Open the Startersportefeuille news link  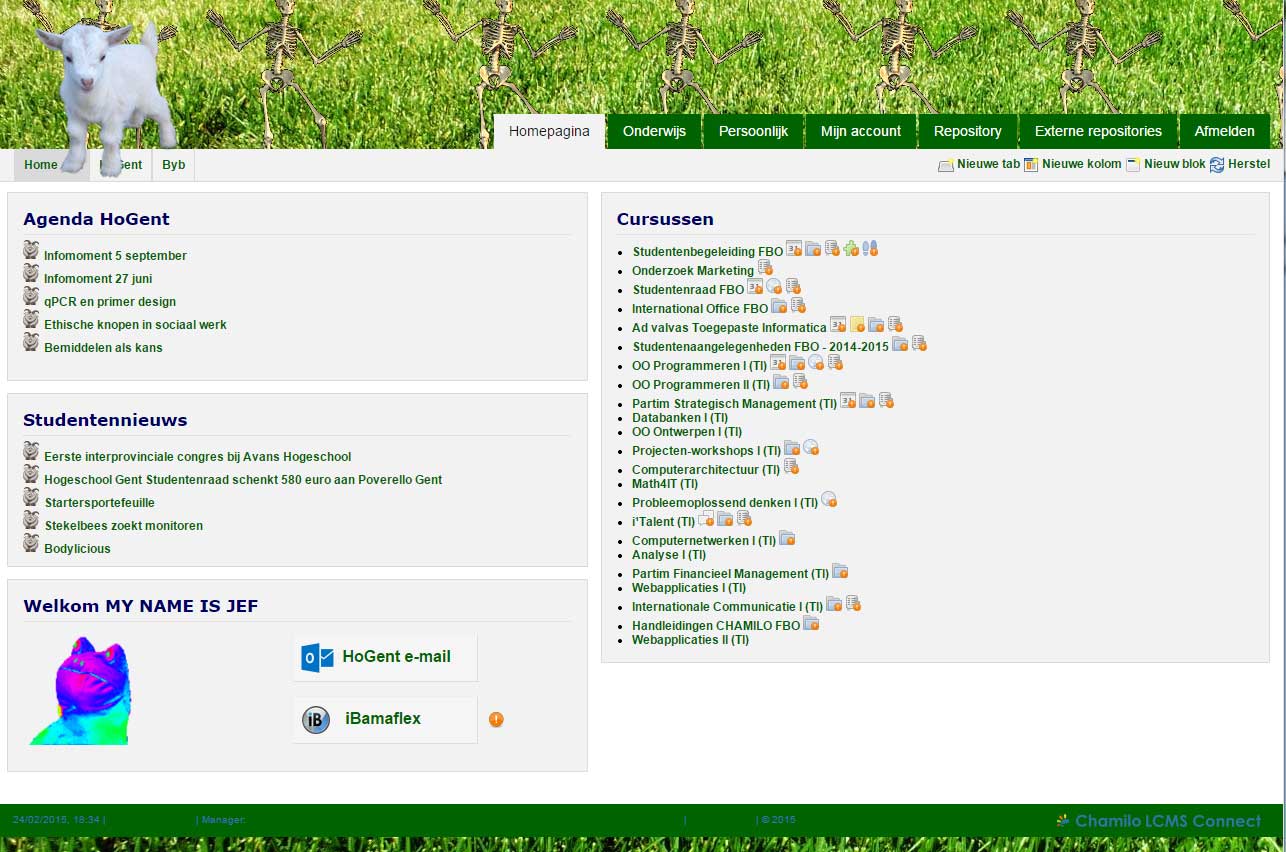point(99,503)
